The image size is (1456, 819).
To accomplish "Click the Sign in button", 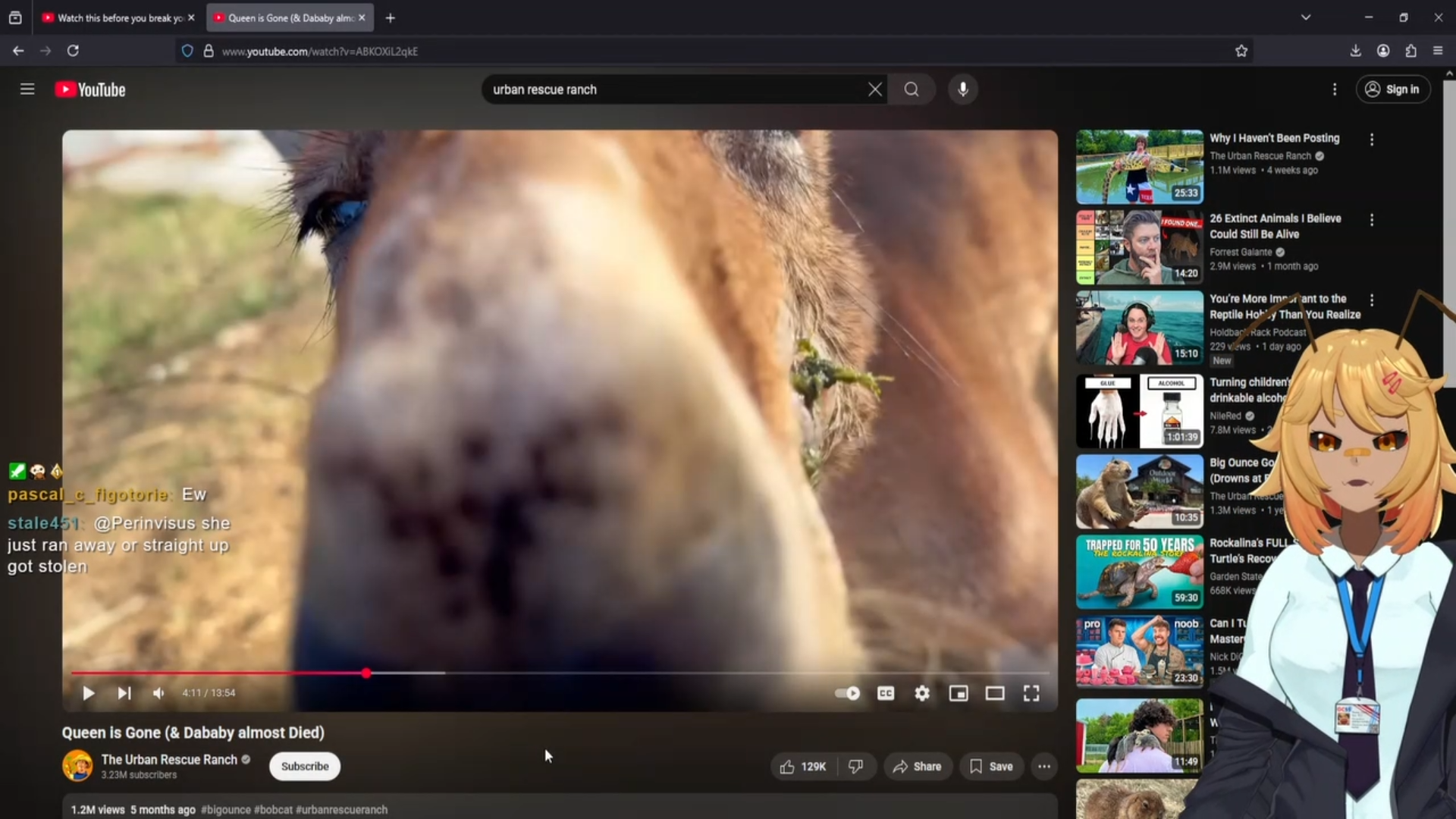I will [1393, 89].
